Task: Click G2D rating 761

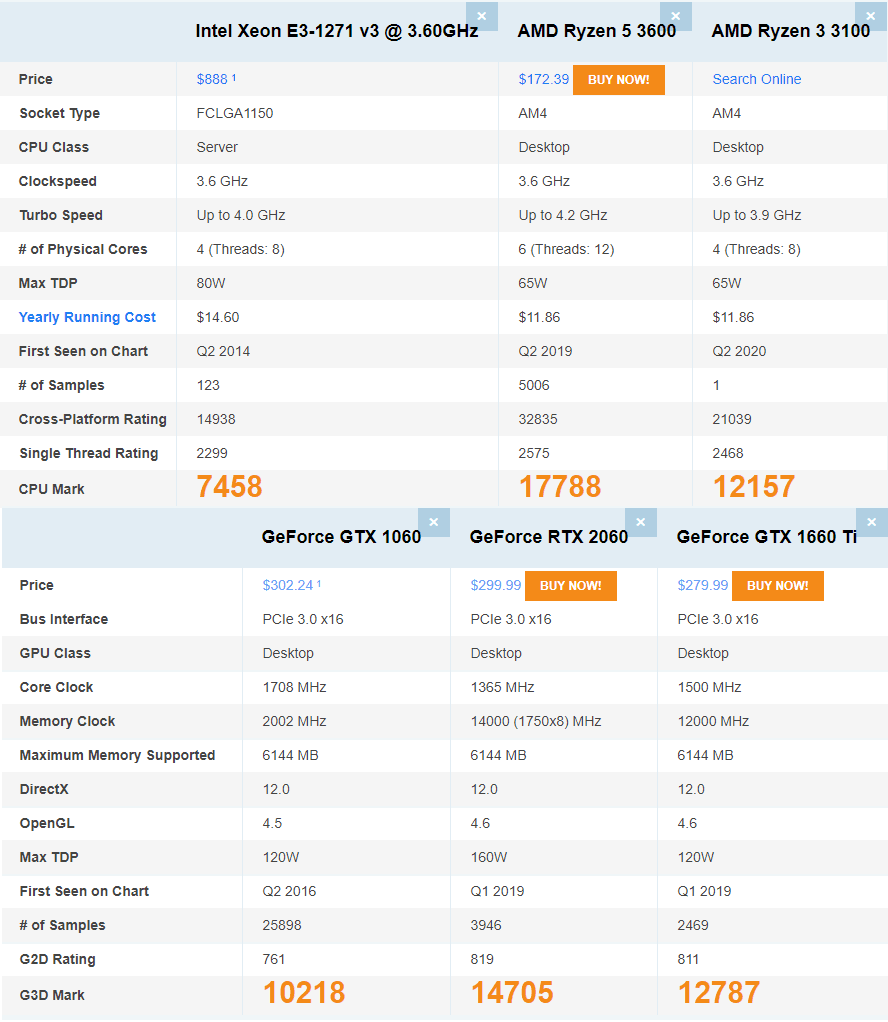Action: (274, 959)
